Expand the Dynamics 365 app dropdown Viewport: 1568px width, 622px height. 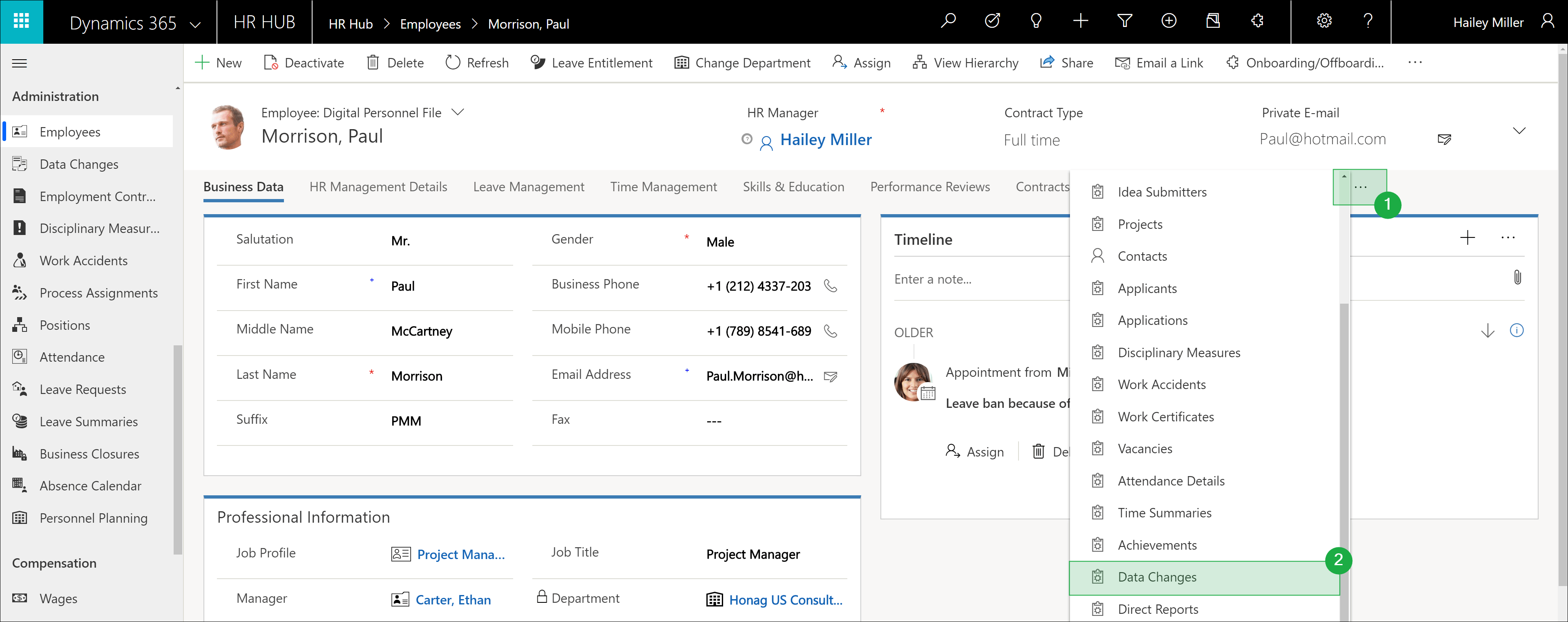tap(195, 25)
